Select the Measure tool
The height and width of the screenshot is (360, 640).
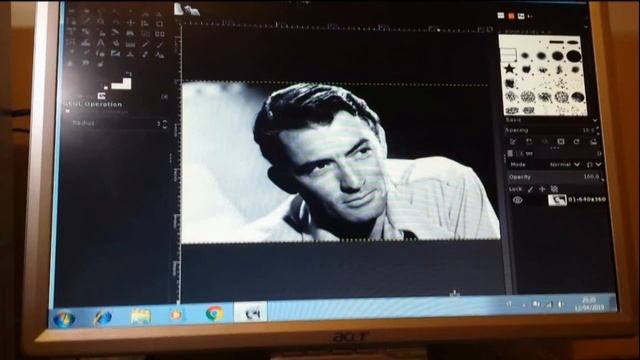pos(116,21)
